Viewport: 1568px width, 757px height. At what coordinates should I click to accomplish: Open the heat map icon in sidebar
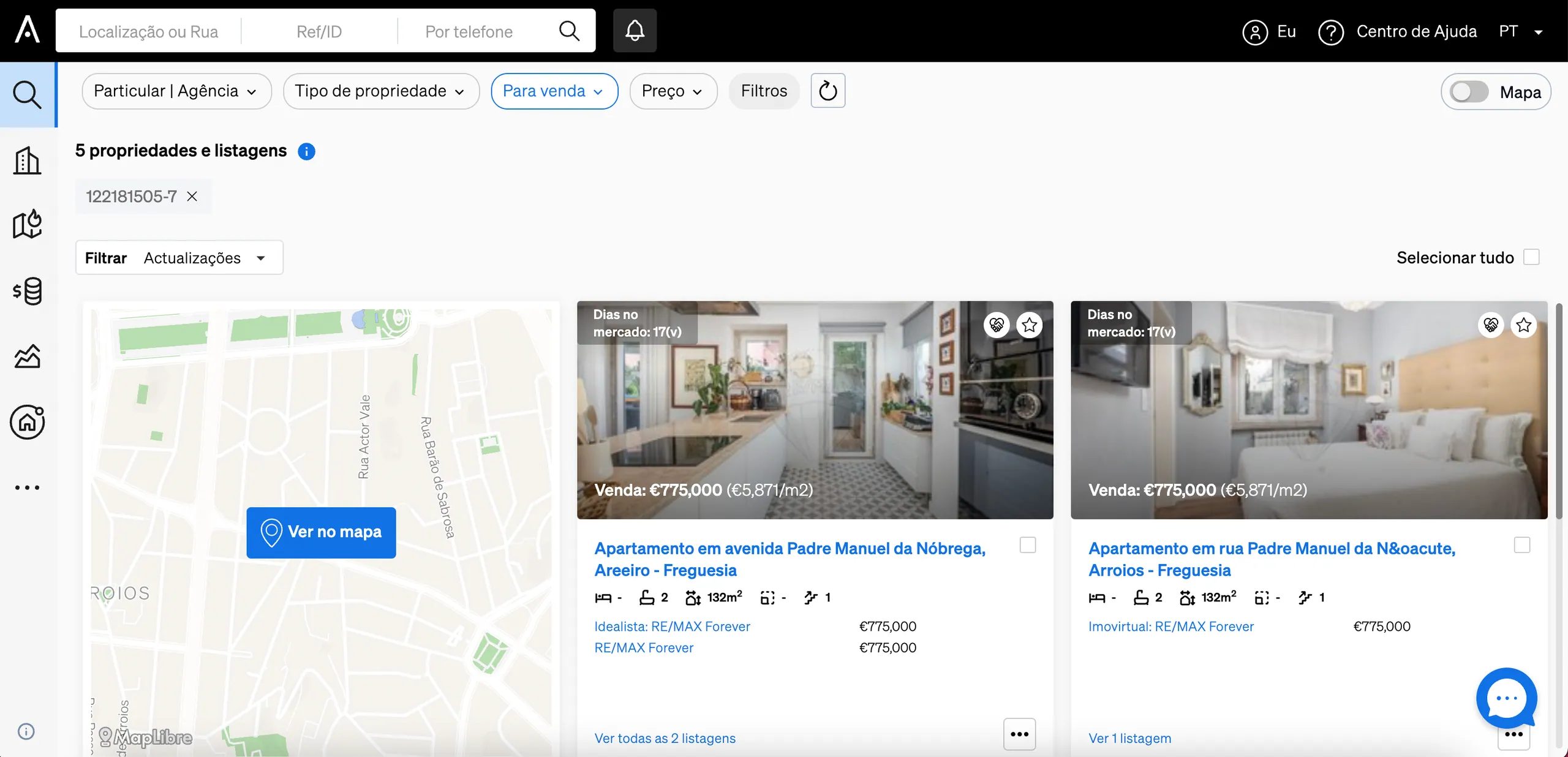coord(28,224)
